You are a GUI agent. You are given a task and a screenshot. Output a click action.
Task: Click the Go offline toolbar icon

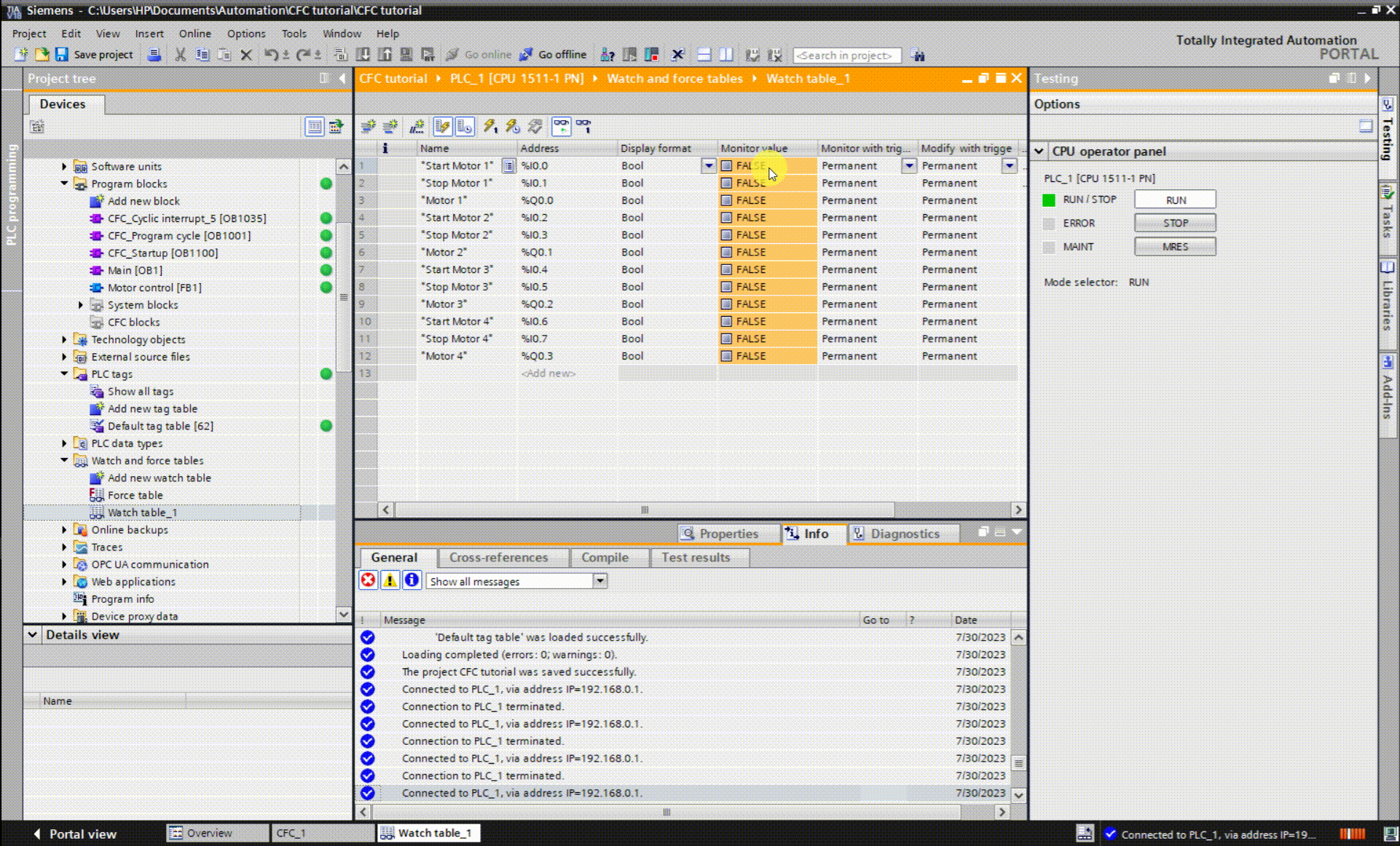554,55
